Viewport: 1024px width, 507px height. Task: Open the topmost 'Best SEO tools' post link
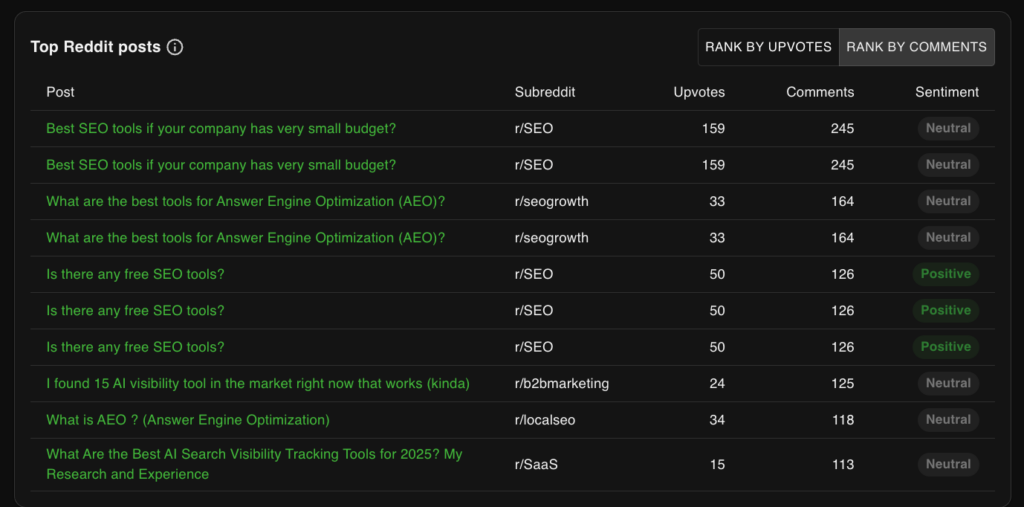point(221,129)
